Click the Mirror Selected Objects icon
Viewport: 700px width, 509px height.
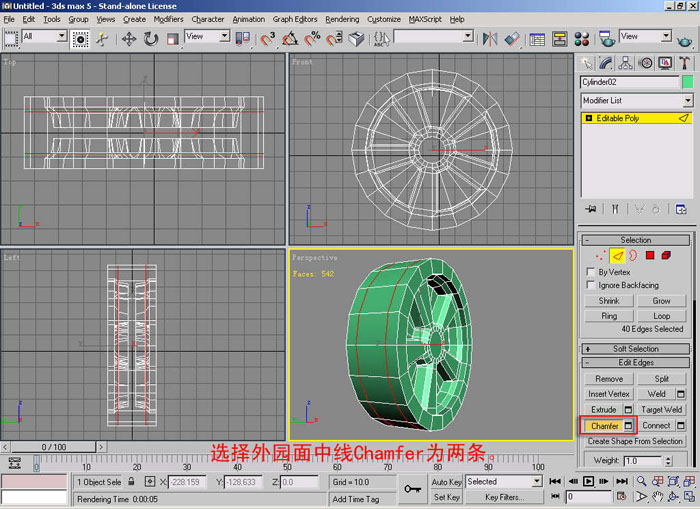pyautogui.click(x=490, y=39)
